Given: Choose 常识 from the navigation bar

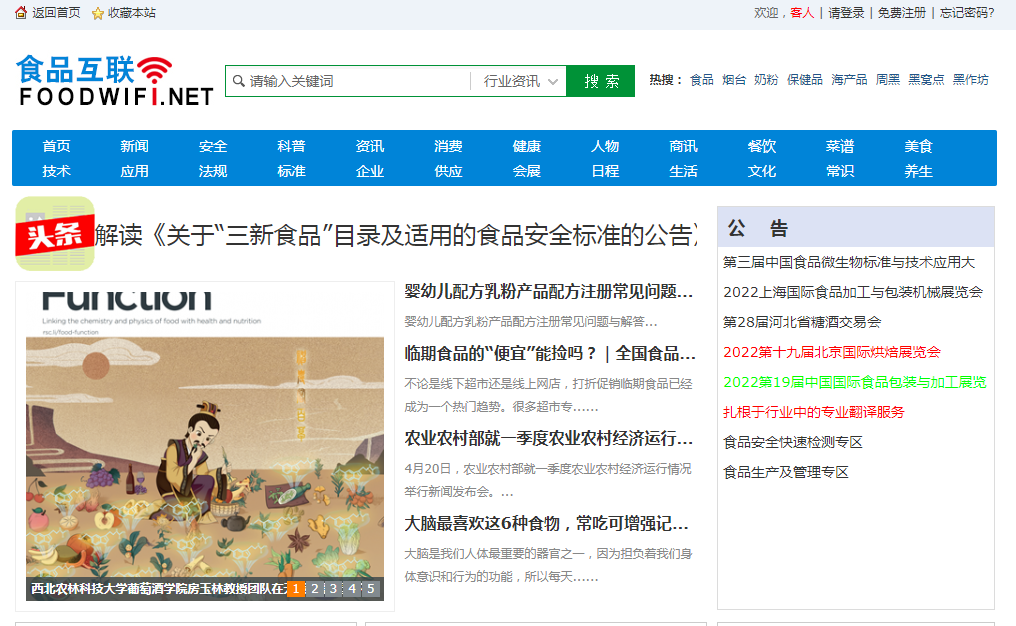Looking at the screenshot, I should (840, 171).
